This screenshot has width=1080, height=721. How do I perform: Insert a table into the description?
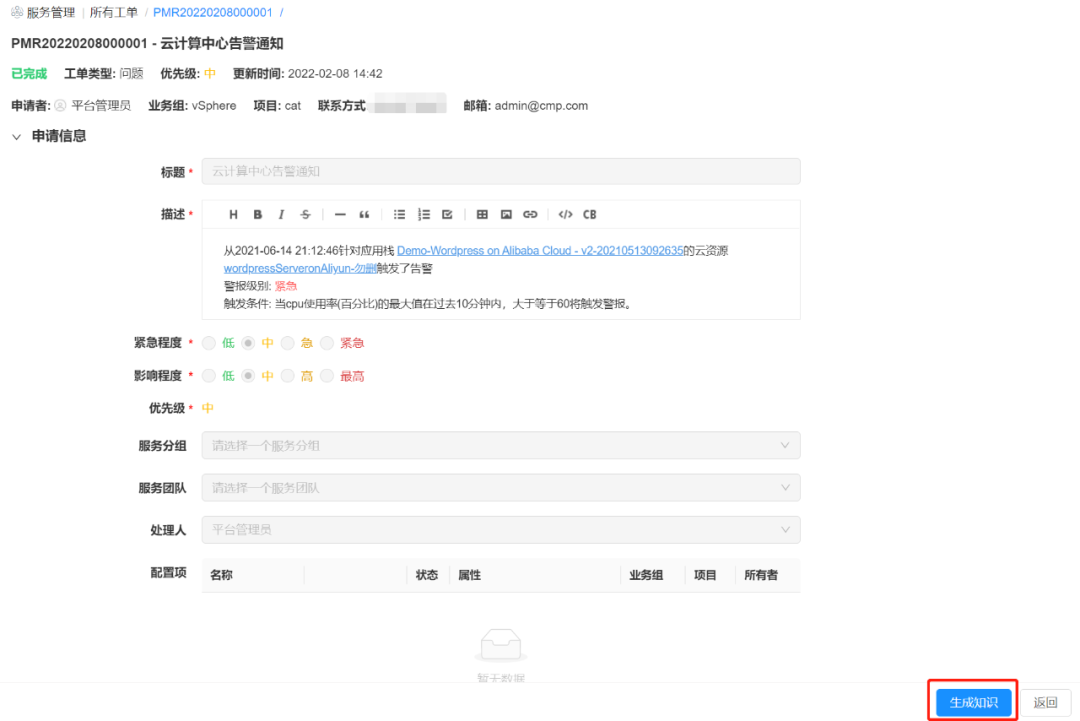481,214
